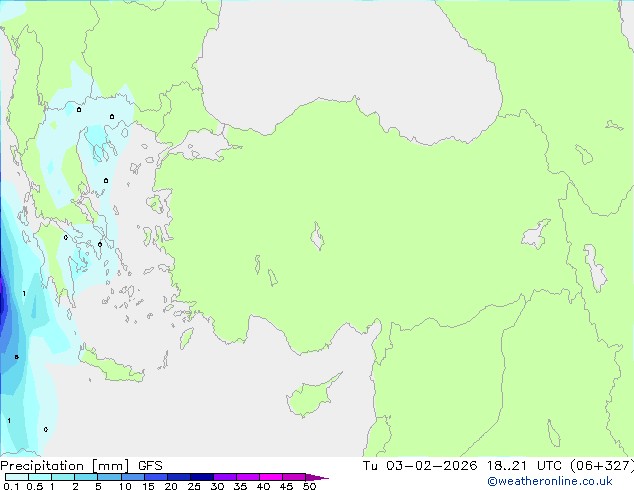The height and width of the screenshot is (490, 634).
Task: Select the GFS model label
Action: pos(149,465)
